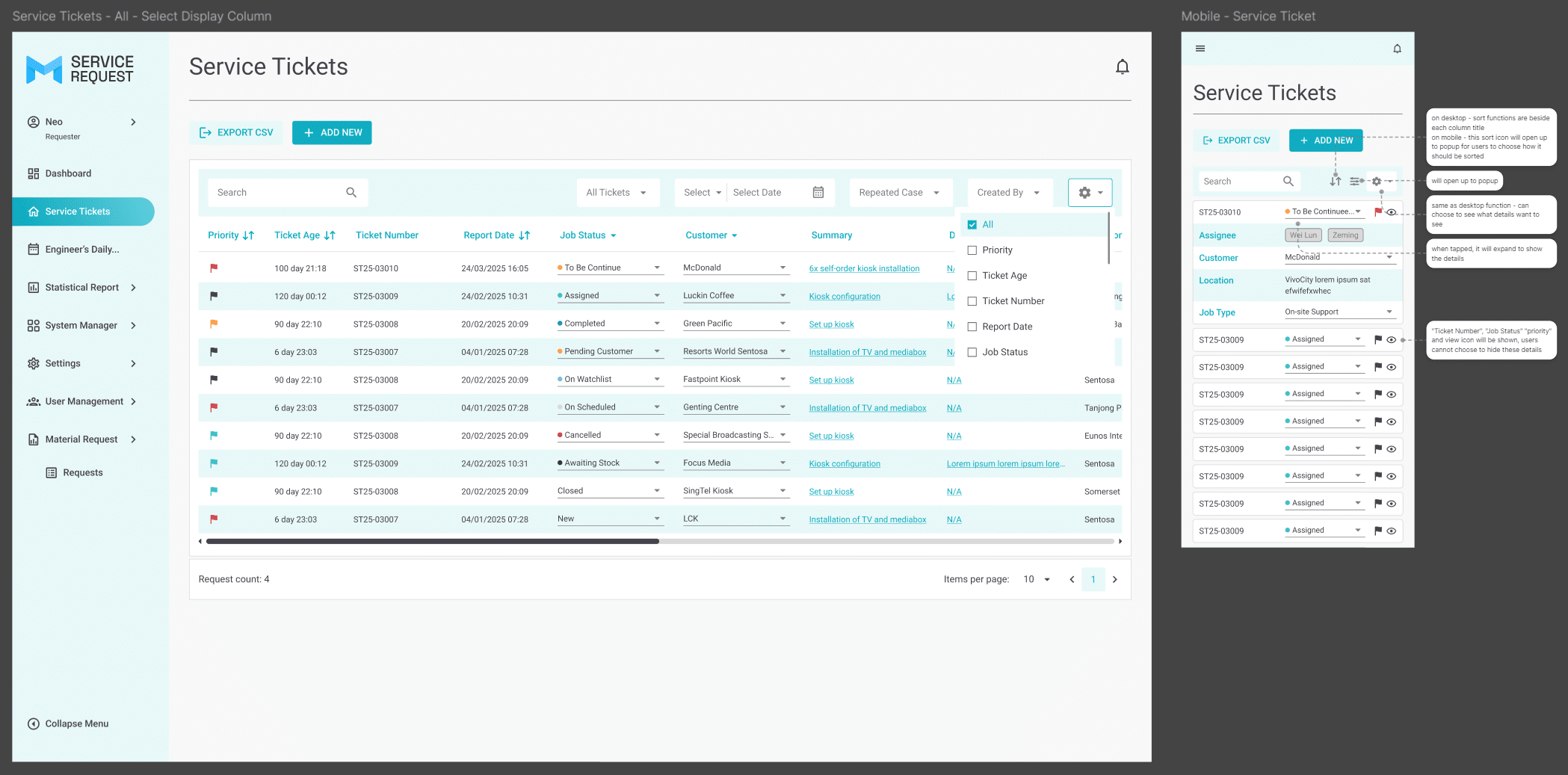The width and height of the screenshot is (1568, 775).
Task: Click the filter icon beside mobile sort
Action: point(1356,181)
